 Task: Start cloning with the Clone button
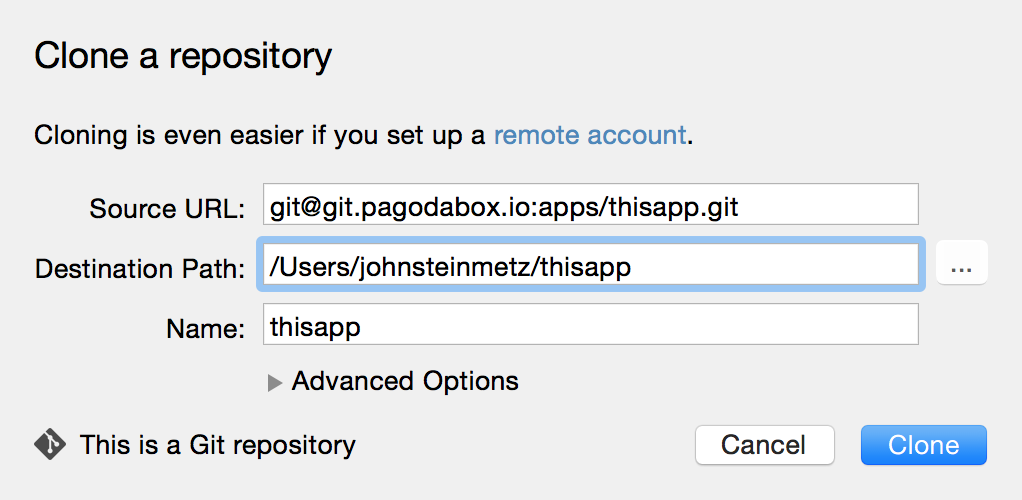pyautogui.click(x=923, y=445)
